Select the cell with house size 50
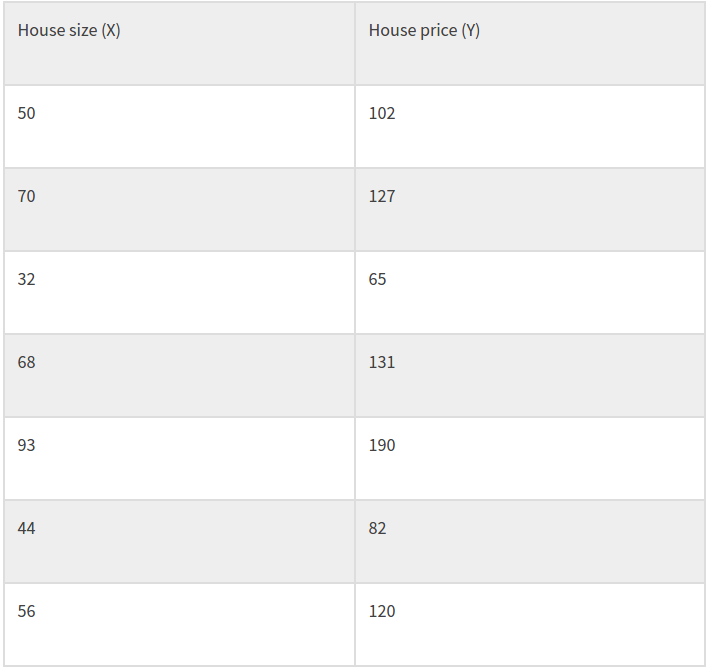Viewport: 711px width, 671px height. click(x=27, y=114)
